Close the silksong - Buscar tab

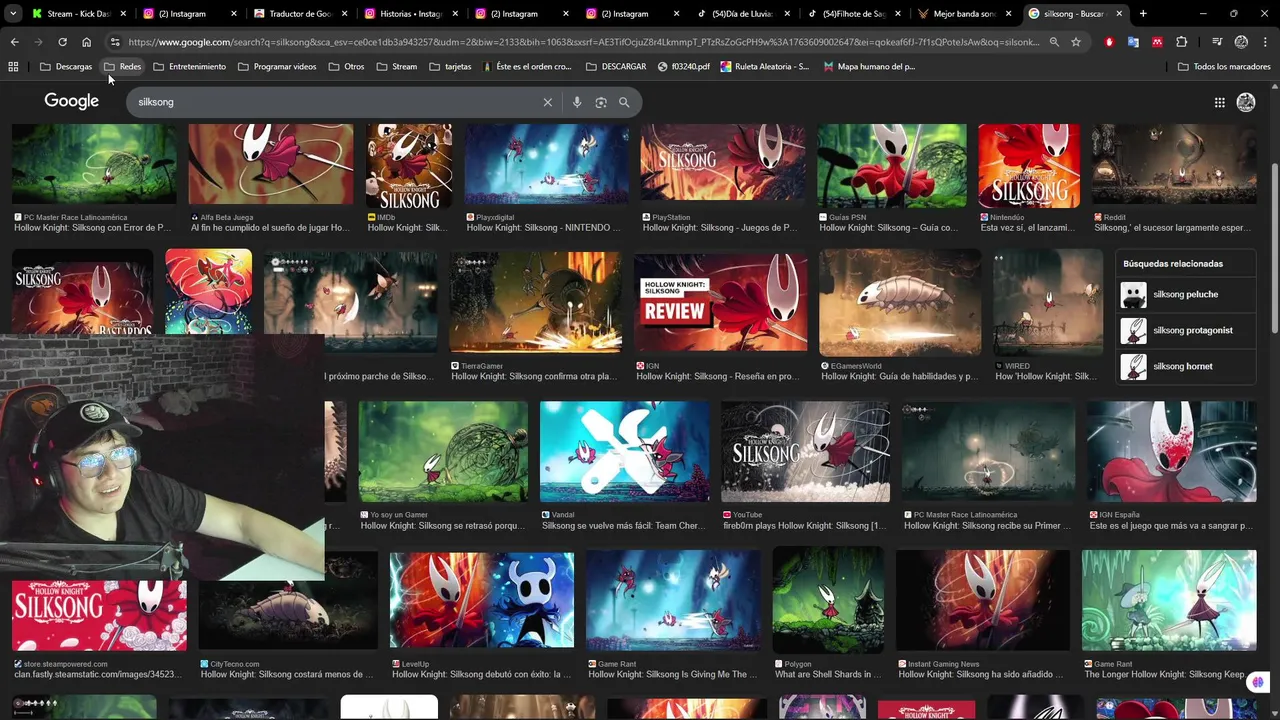click(1119, 14)
